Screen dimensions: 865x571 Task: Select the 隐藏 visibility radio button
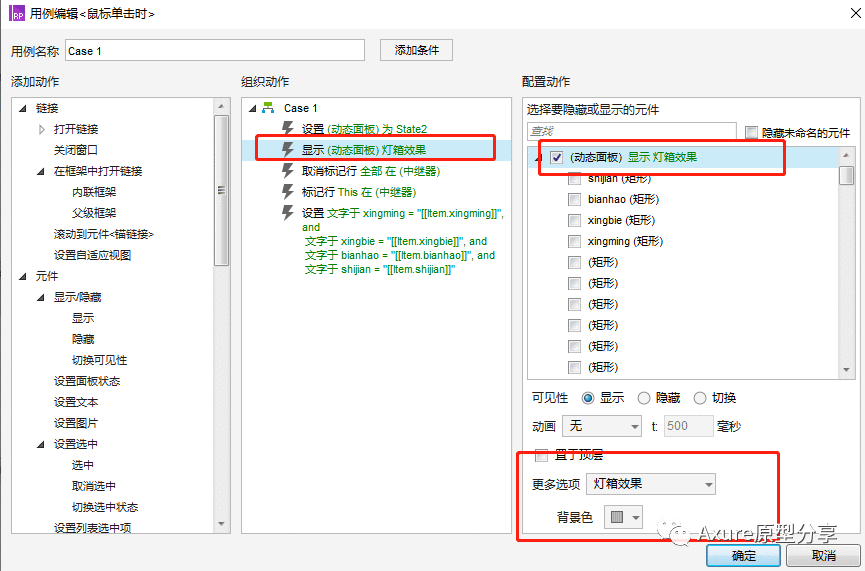[644, 398]
